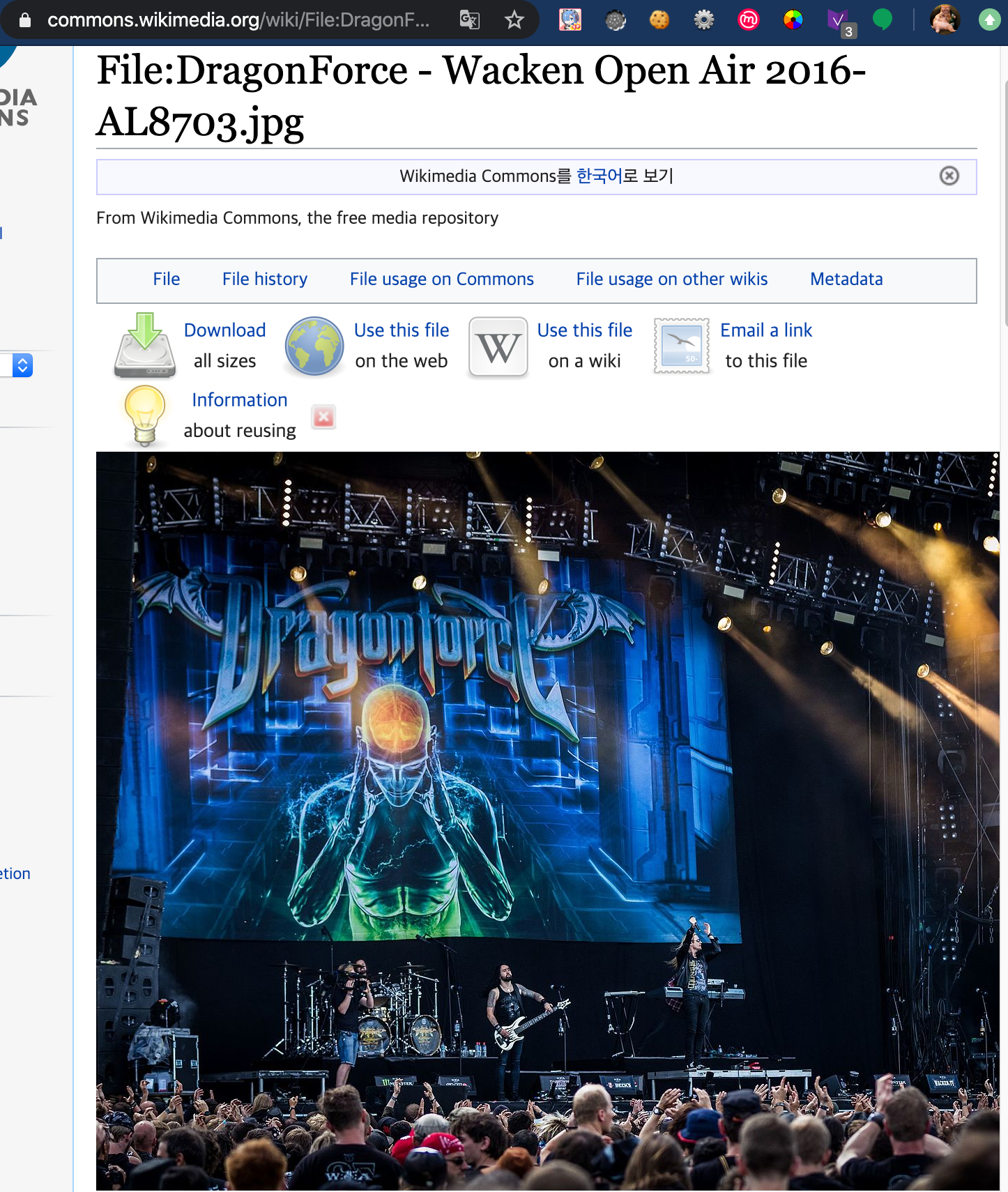
Task: Open the DragonForce concert photo
Action: click(548, 821)
